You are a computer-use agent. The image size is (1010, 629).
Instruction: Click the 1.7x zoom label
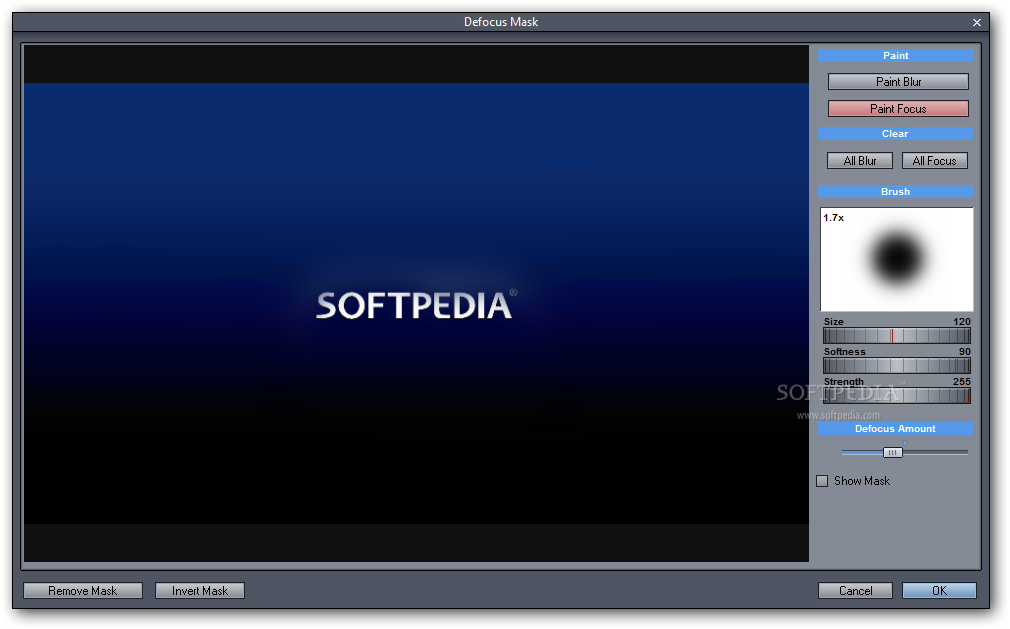click(834, 218)
